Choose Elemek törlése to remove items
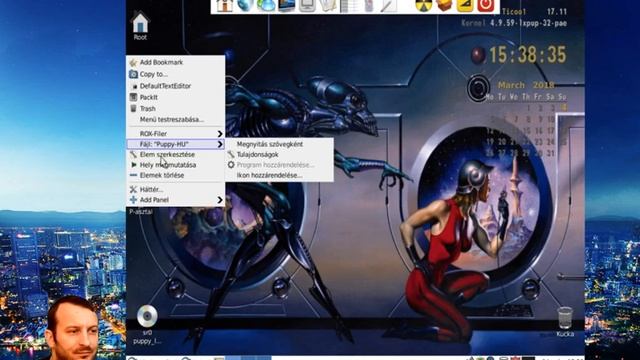This screenshot has height=360, width=640. point(176,175)
